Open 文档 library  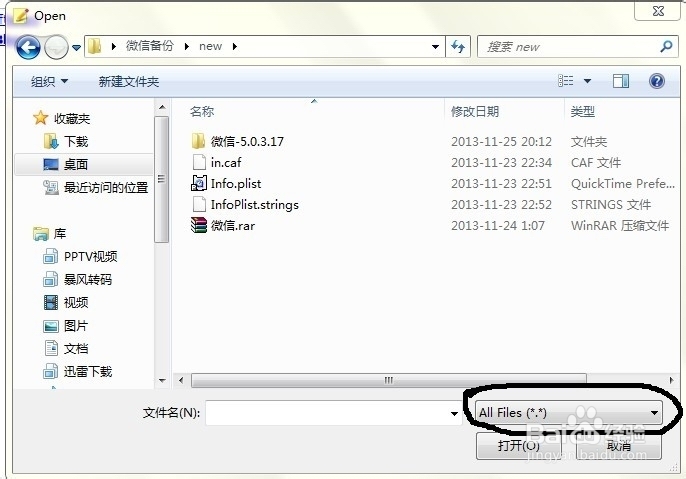coord(76,349)
